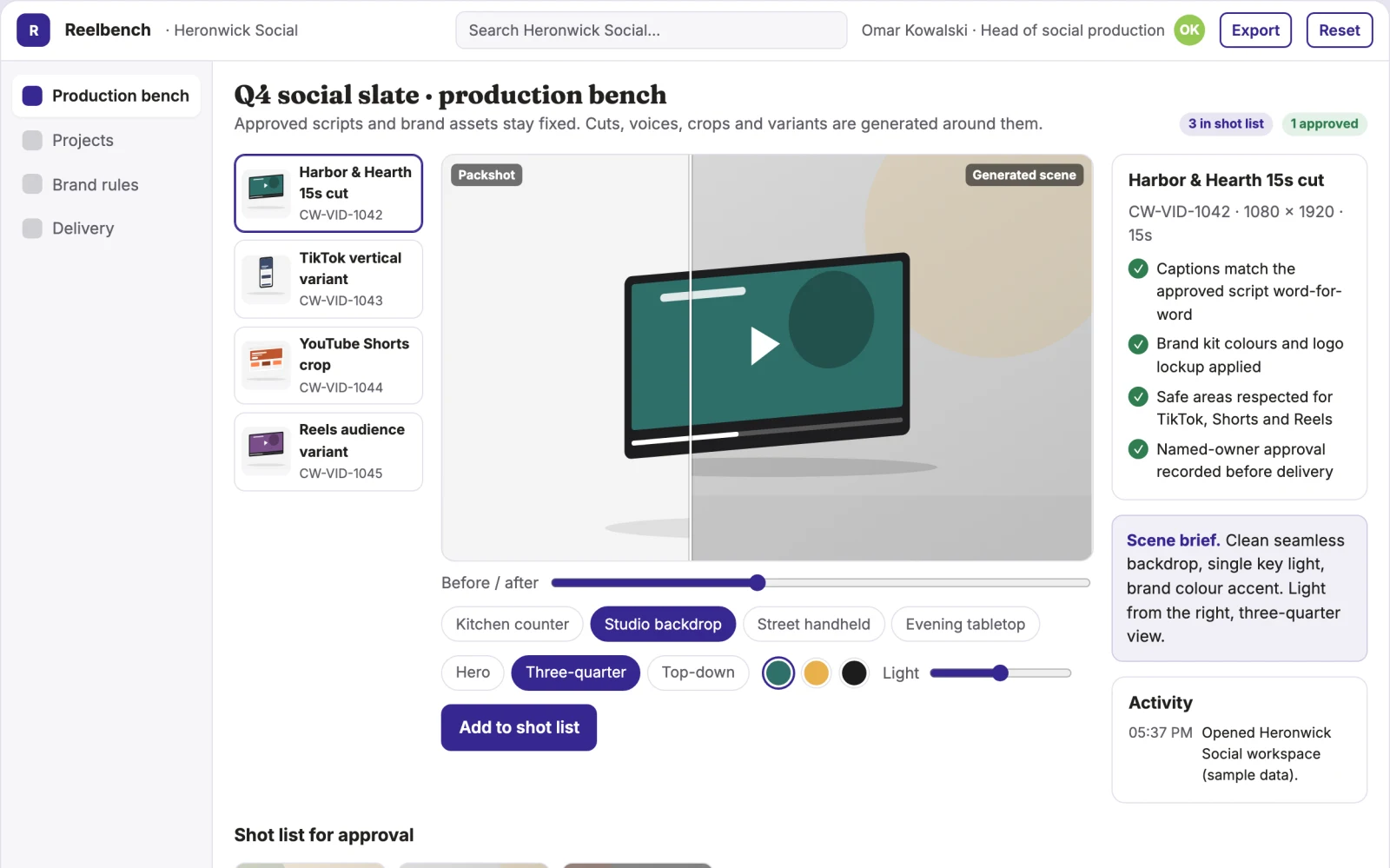Select the Reels audience variant thumbnail

[266, 451]
